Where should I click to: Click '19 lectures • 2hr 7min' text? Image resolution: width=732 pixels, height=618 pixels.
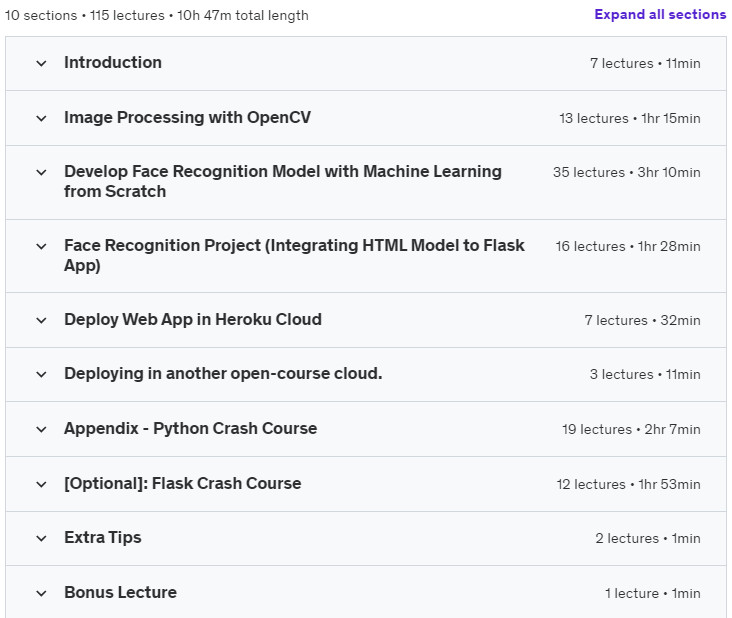click(x=631, y=429)
